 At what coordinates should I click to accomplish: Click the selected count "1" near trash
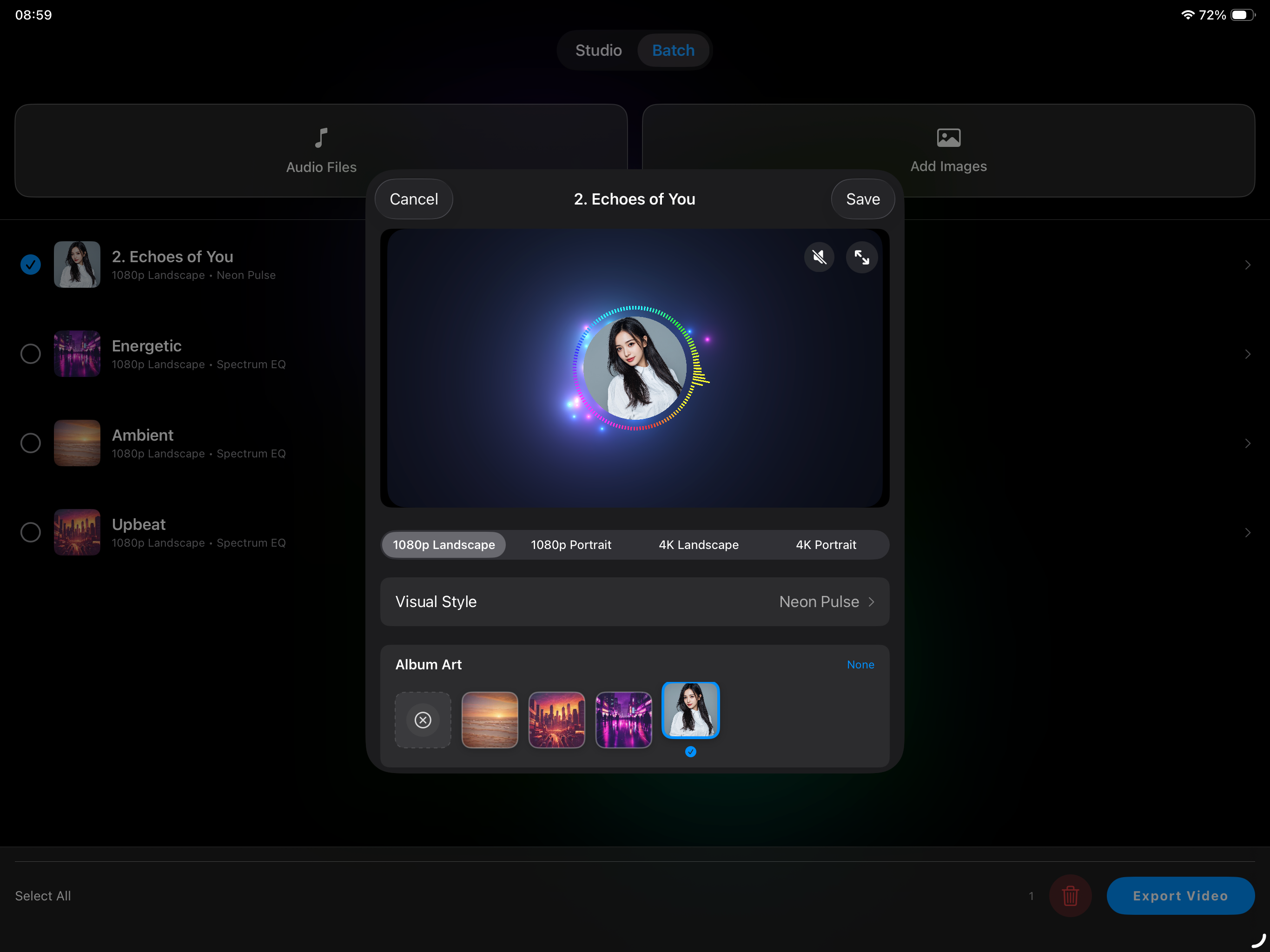point(1031,896)
